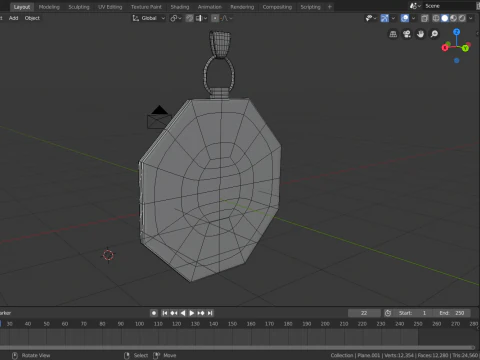
Task: Switch to the Sculpting workspace tab
Action: 79,7
